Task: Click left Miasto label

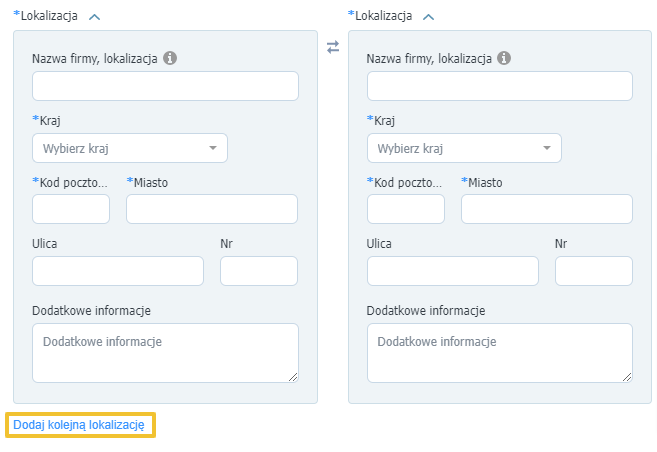Action: point(151,183)
